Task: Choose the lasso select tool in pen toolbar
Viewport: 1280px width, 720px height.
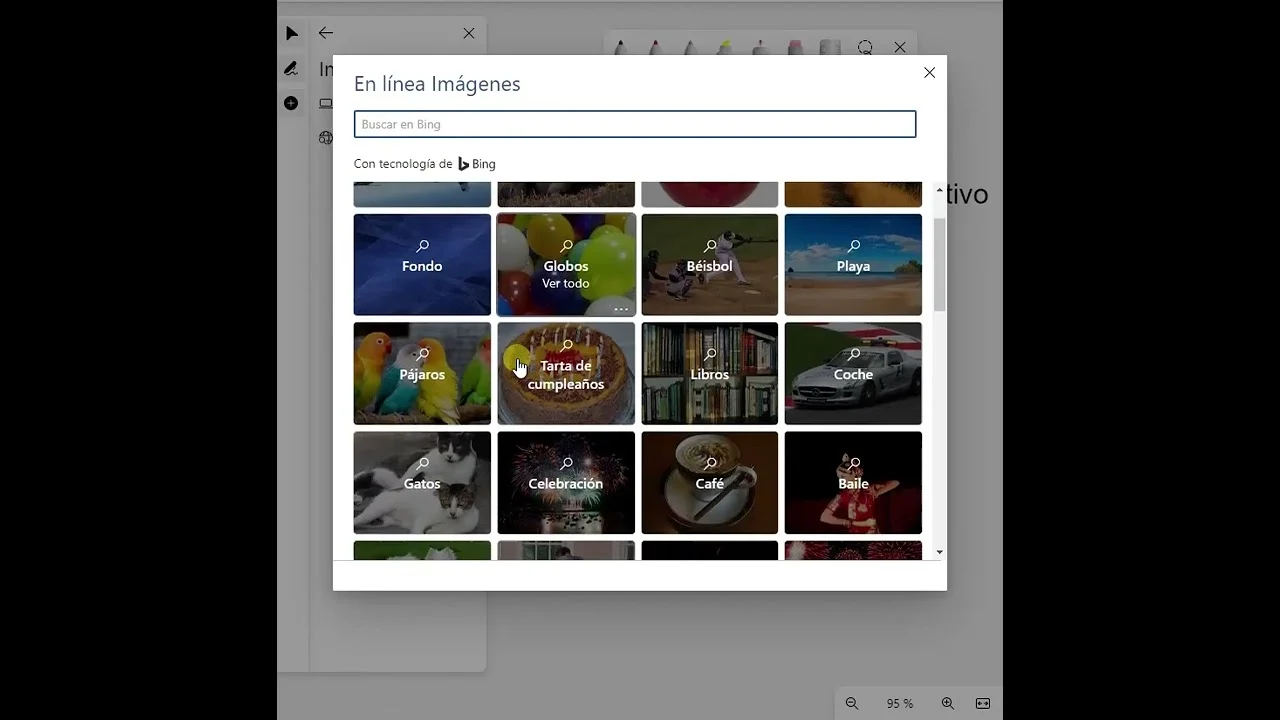Action: tap(865, 47)
